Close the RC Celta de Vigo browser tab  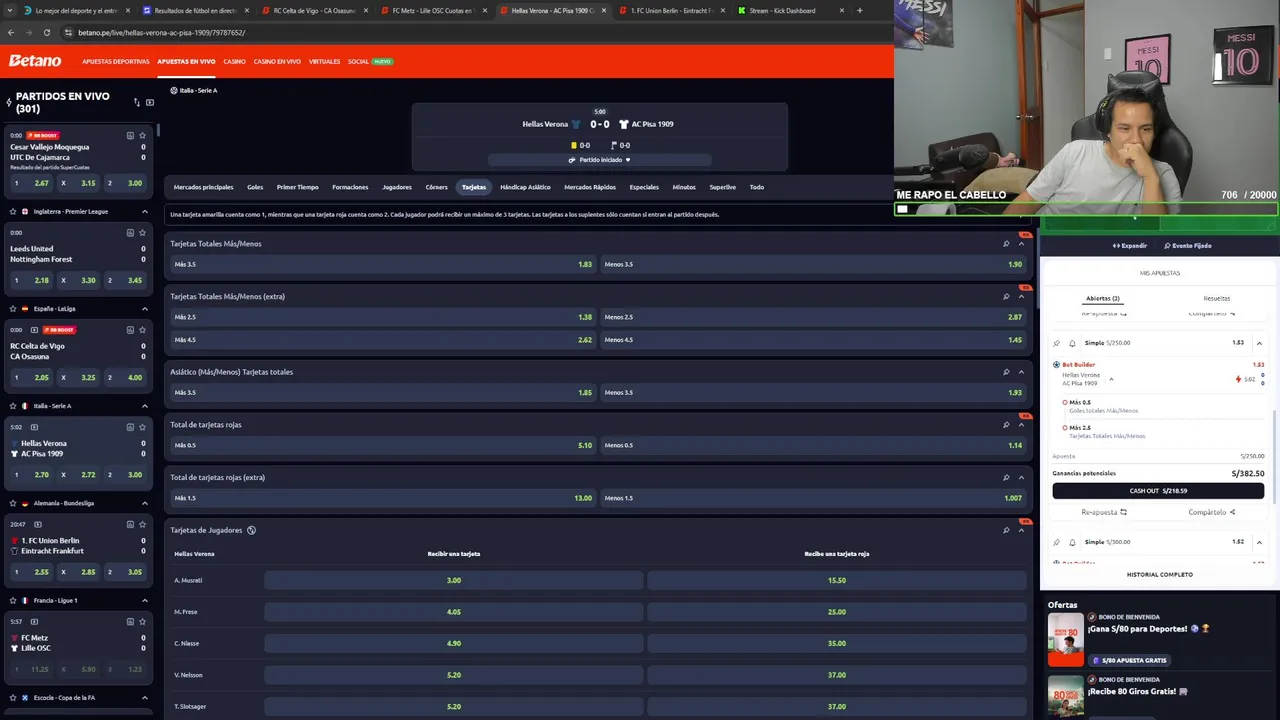(x=366, y=10)
